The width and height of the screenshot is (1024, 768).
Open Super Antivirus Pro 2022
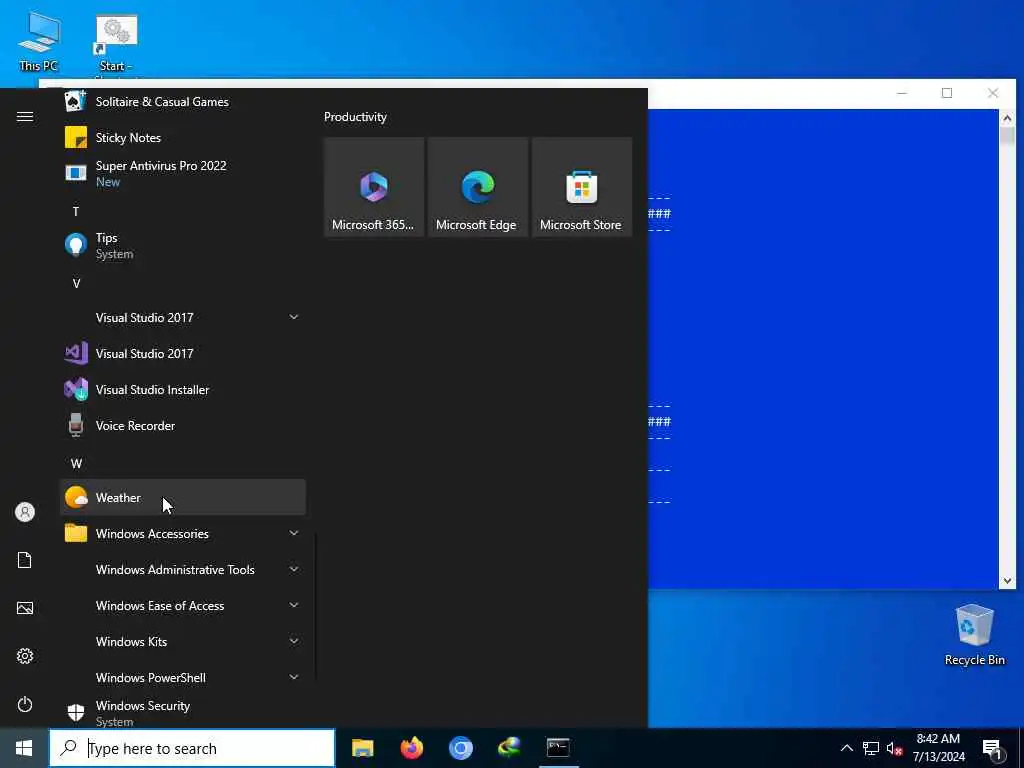pyautogui.click(x=183, y=174)
